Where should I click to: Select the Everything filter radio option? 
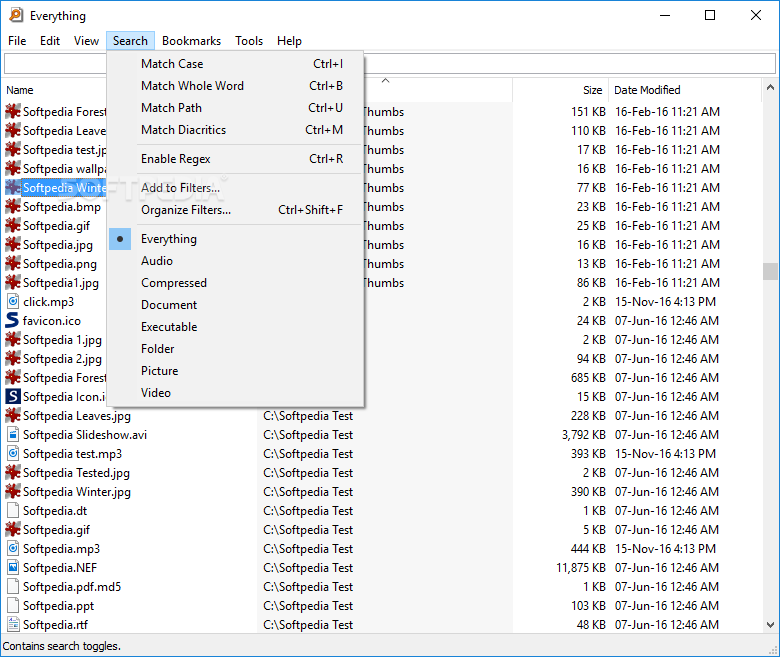pos(235,239)
